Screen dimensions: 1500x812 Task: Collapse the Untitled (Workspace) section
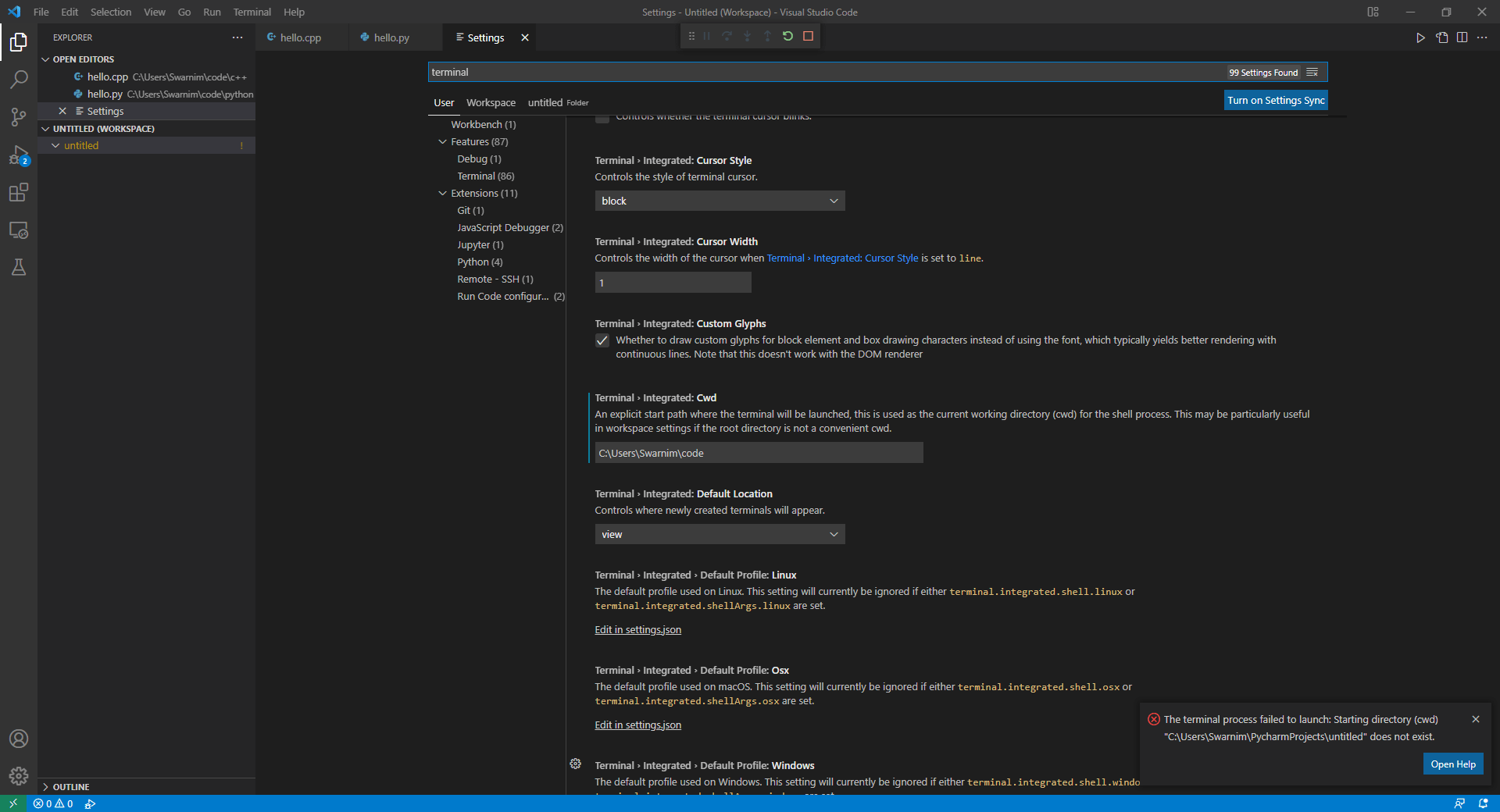[x=45, y=129]
